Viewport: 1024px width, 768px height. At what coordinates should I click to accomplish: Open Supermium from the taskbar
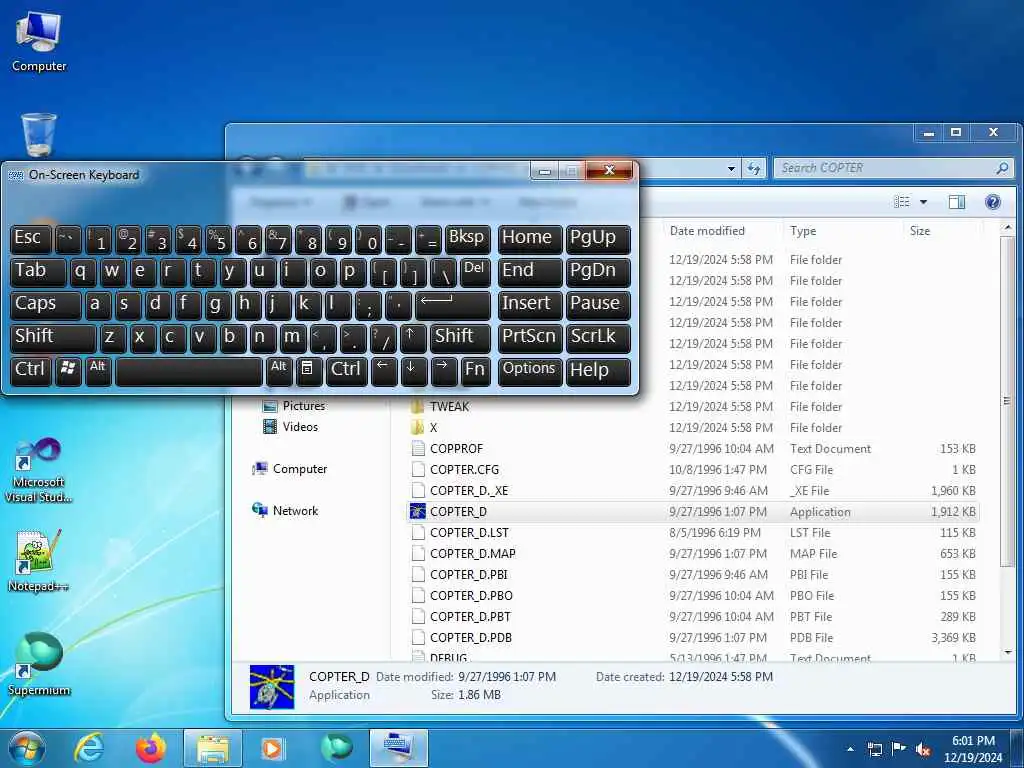[336, 748]
